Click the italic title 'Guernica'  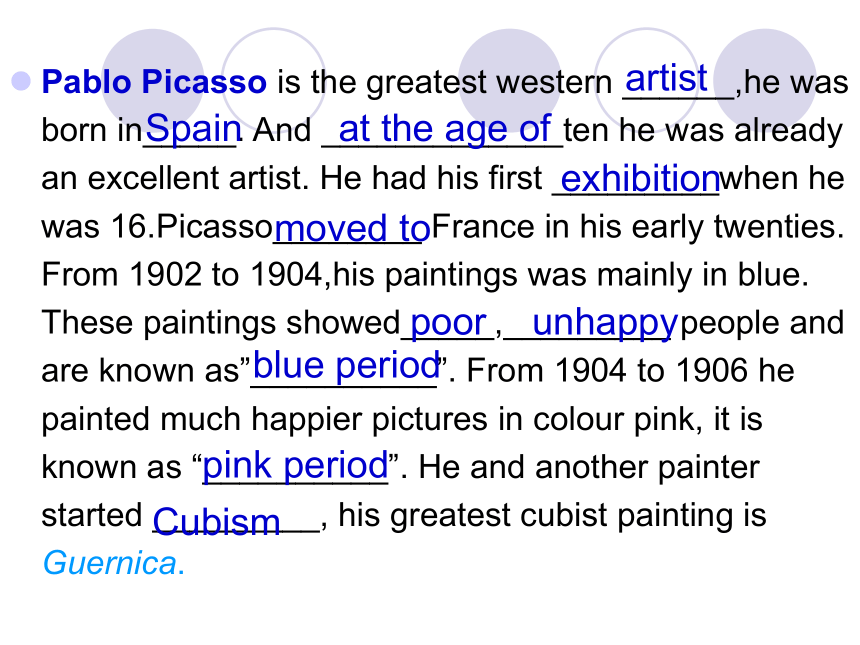tap(110, 563)
